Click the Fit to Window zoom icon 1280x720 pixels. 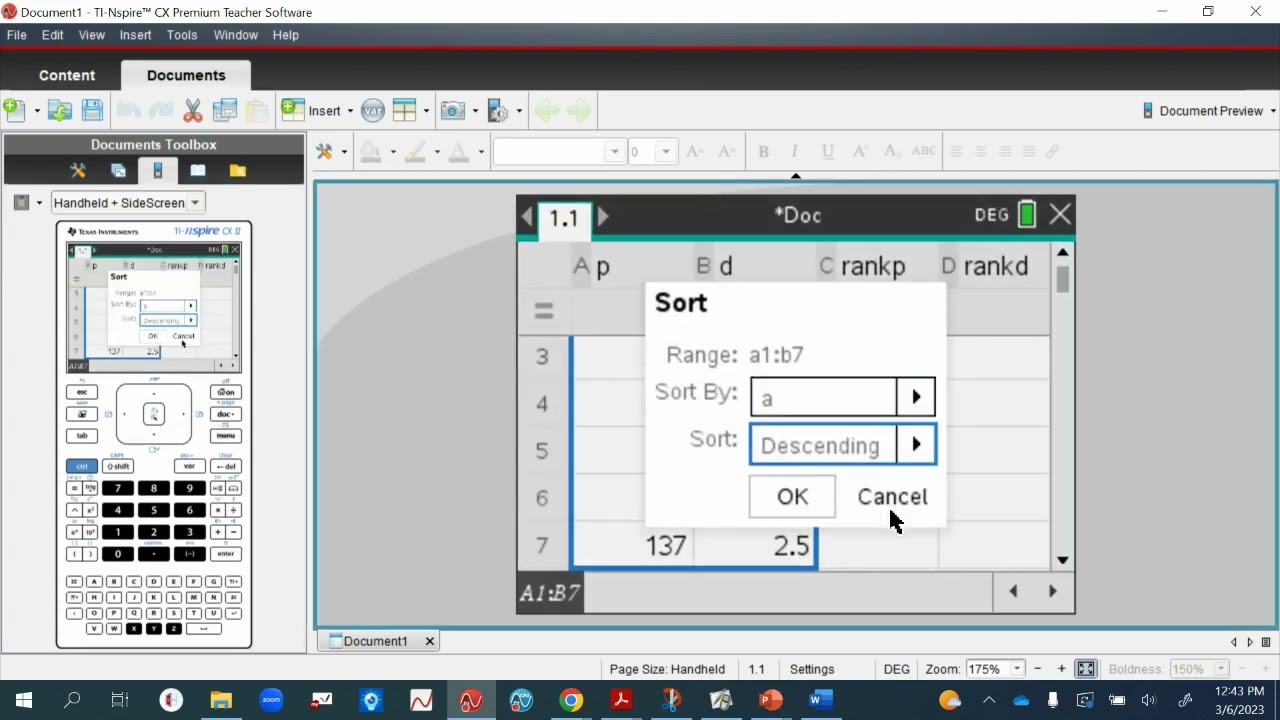pyautogui.click(x=1085, y=669)
